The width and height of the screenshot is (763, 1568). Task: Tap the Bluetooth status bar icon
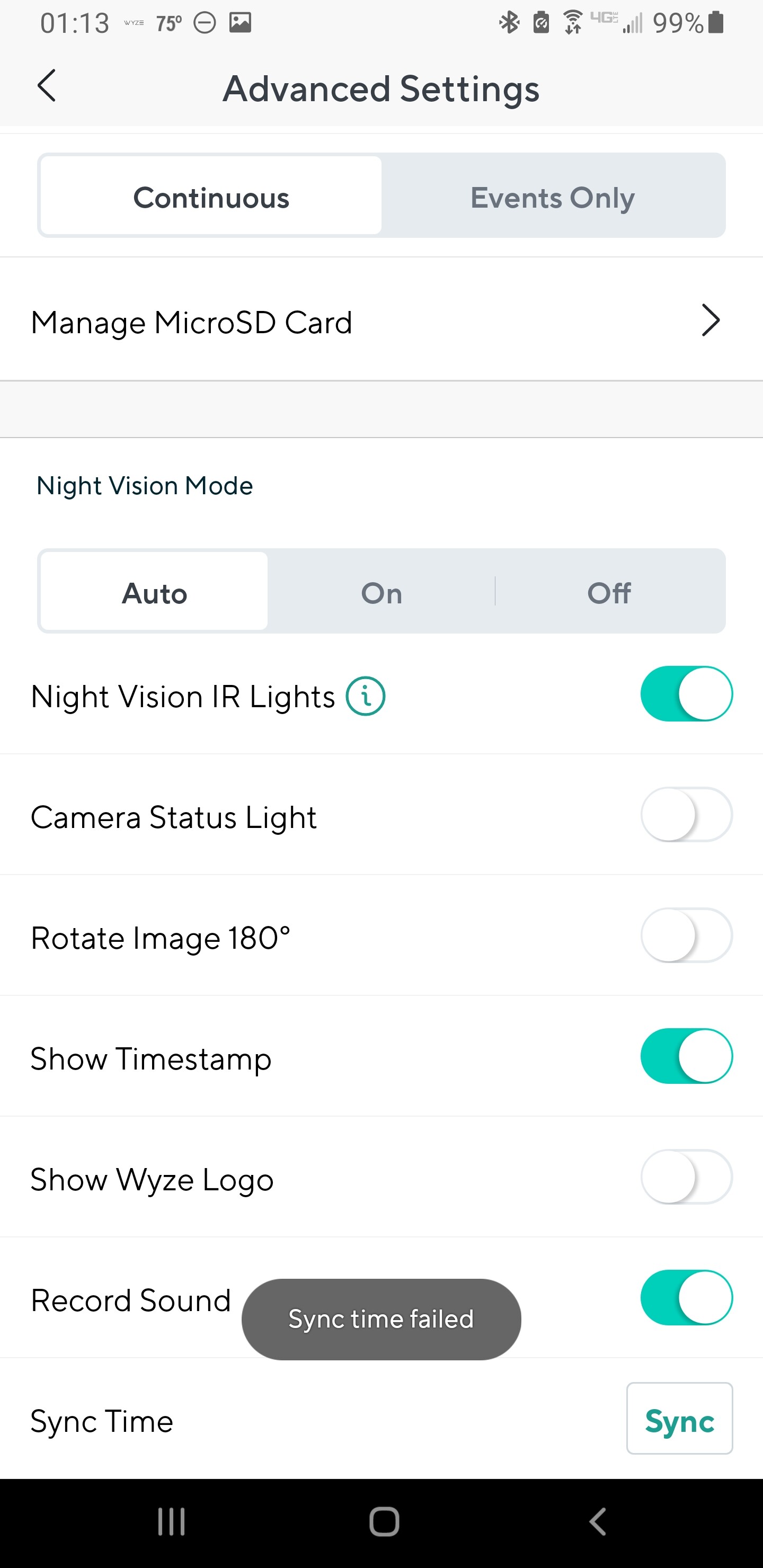[509, 23]
